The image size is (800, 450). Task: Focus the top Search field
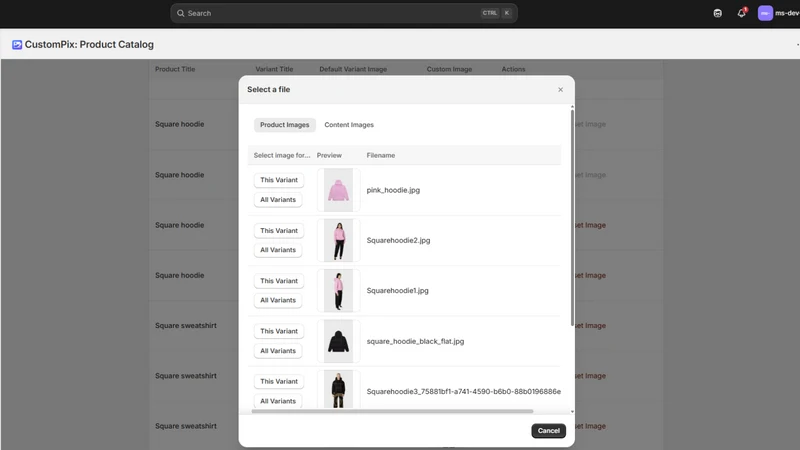pos(344,13)
